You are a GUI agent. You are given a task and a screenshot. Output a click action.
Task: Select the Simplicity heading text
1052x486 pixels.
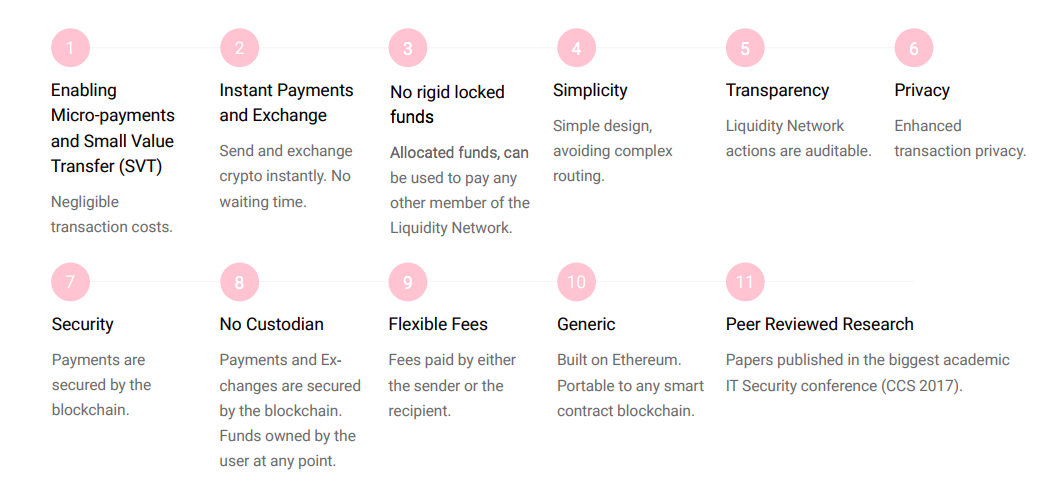590,91
